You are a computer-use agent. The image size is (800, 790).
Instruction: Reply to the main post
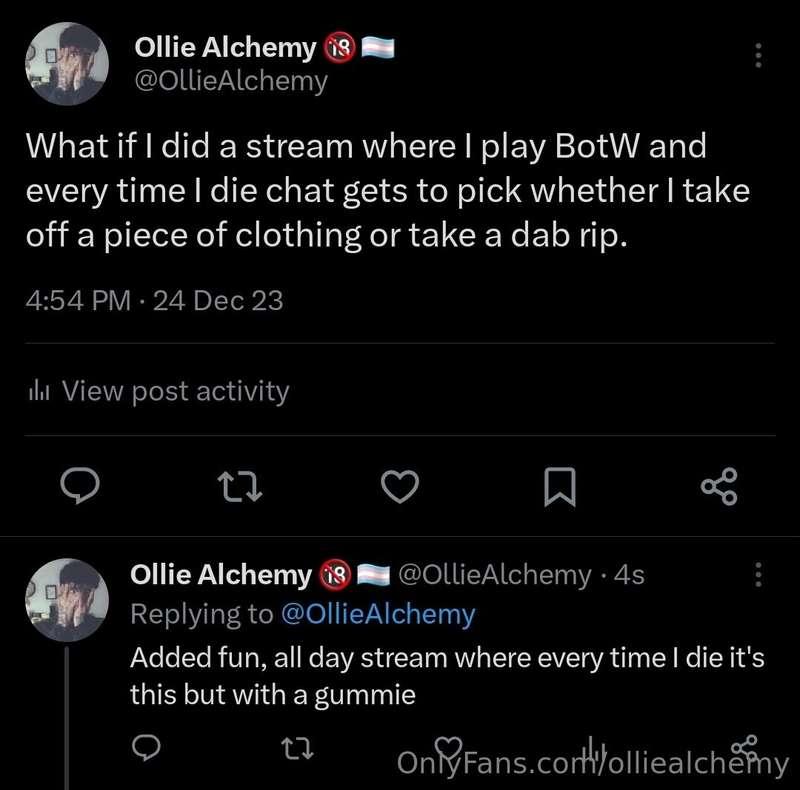(78, 487)
